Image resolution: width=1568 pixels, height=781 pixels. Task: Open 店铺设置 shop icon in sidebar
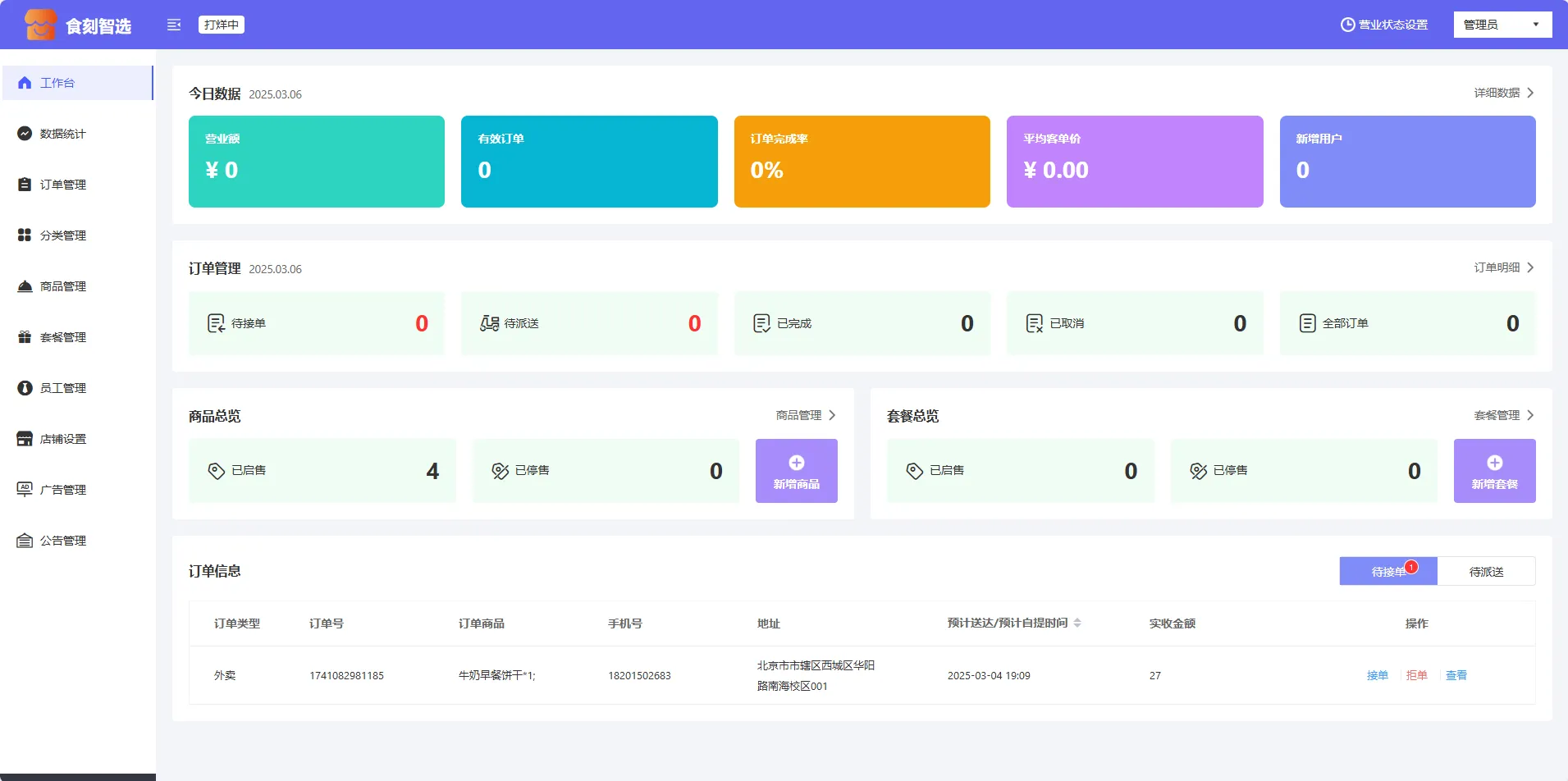(x=25, y=439)
